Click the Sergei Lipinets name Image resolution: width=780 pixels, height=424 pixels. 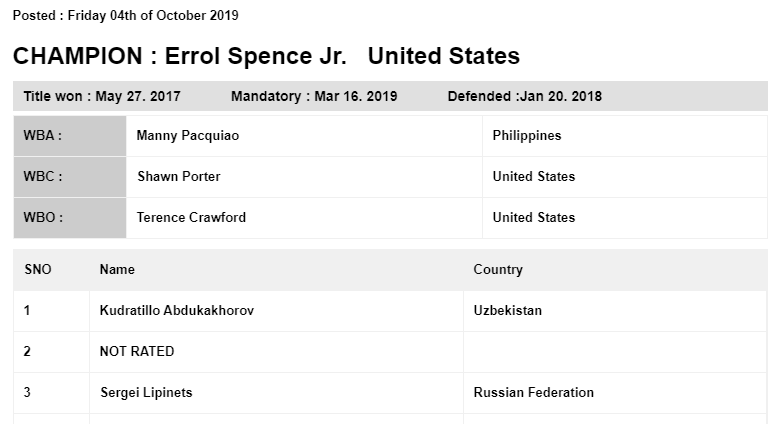(x=146, y=393)
